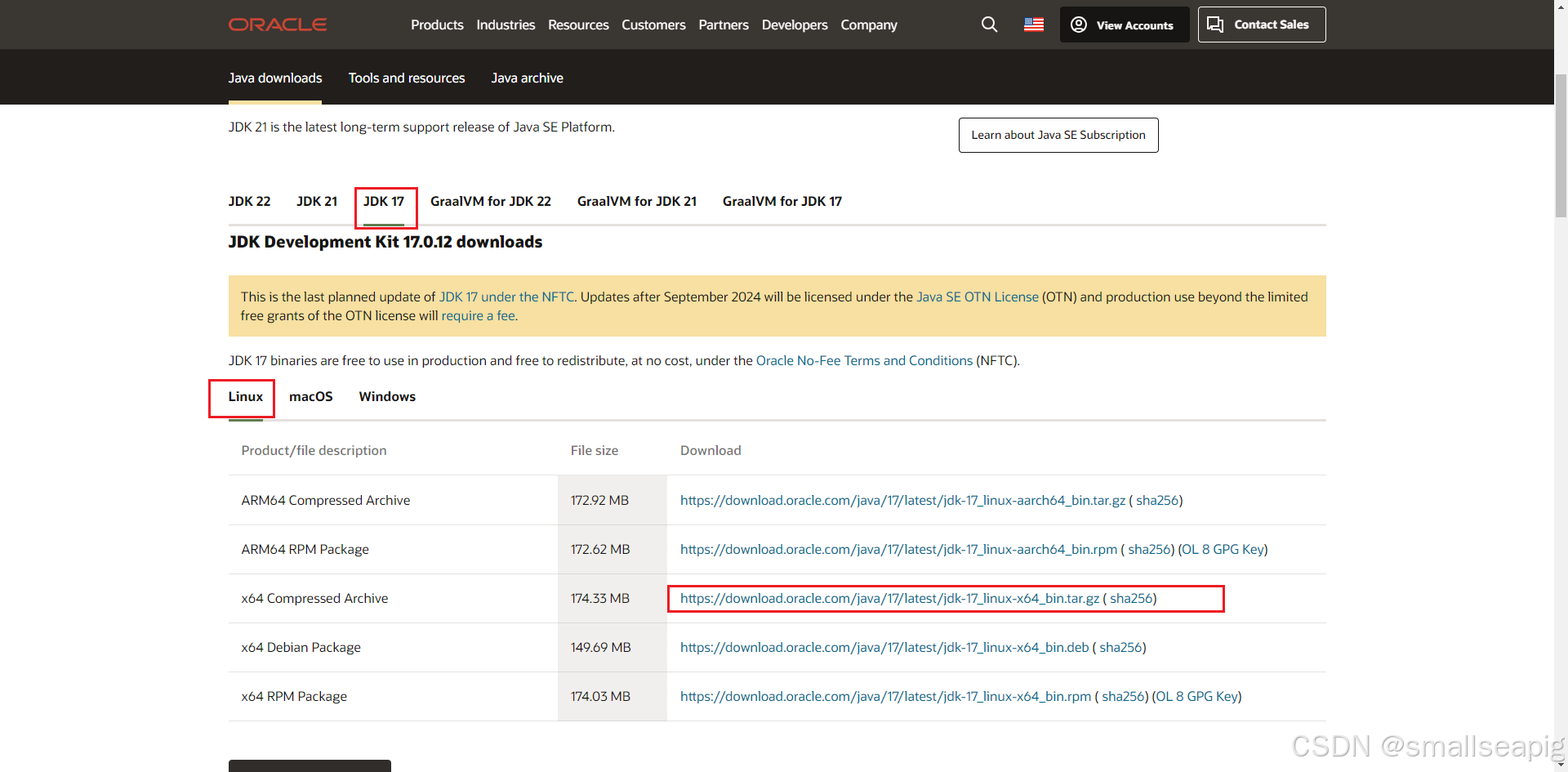Switch to Tools and resources tab
Viewport: 1568px width, 772px height.
pyautogui.click(x=407, y=78)
